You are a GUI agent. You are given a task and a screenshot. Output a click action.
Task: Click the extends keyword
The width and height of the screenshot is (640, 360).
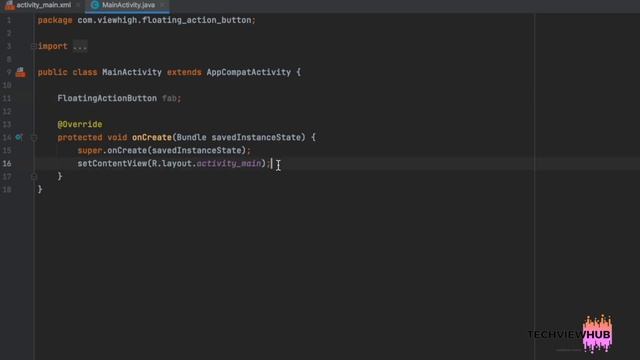tap(184, 72)
